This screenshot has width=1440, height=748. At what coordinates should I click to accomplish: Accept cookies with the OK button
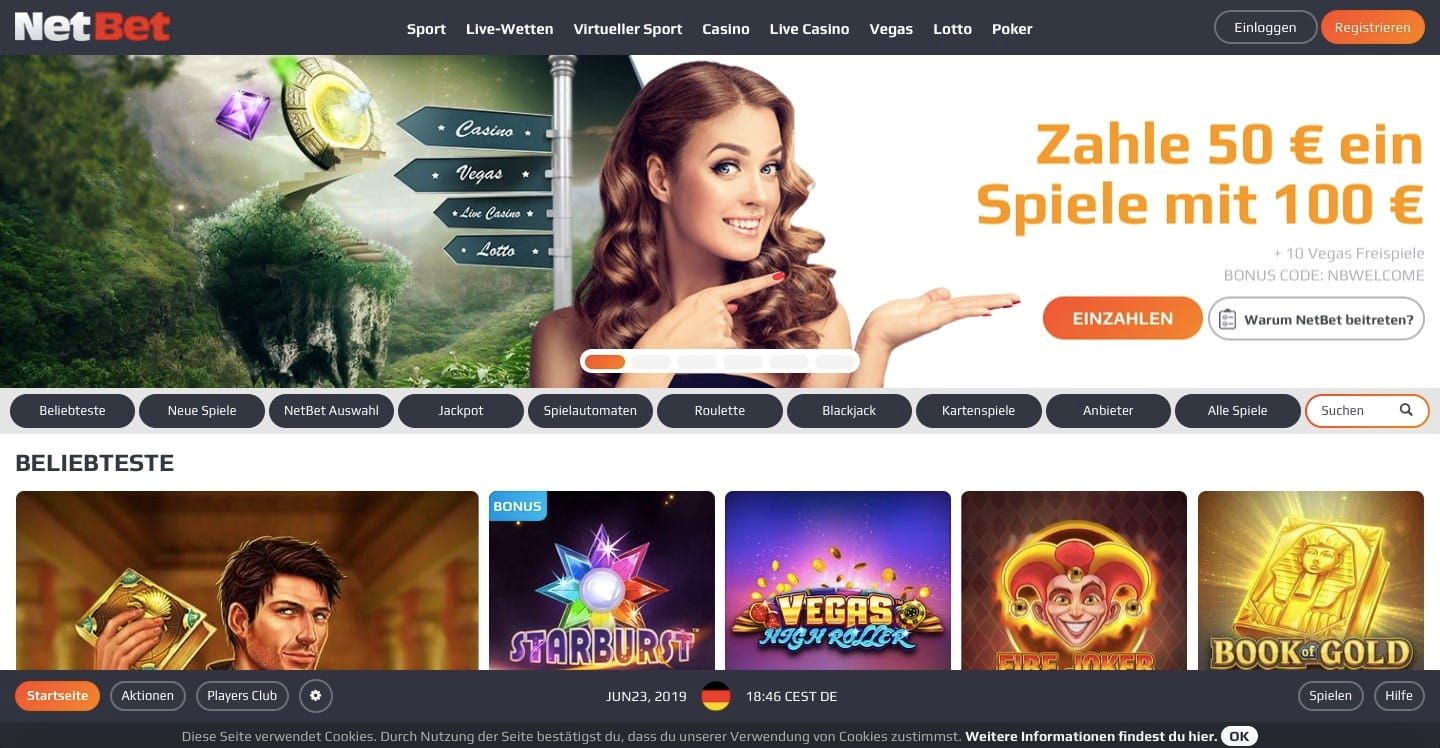coord(1239,736)
